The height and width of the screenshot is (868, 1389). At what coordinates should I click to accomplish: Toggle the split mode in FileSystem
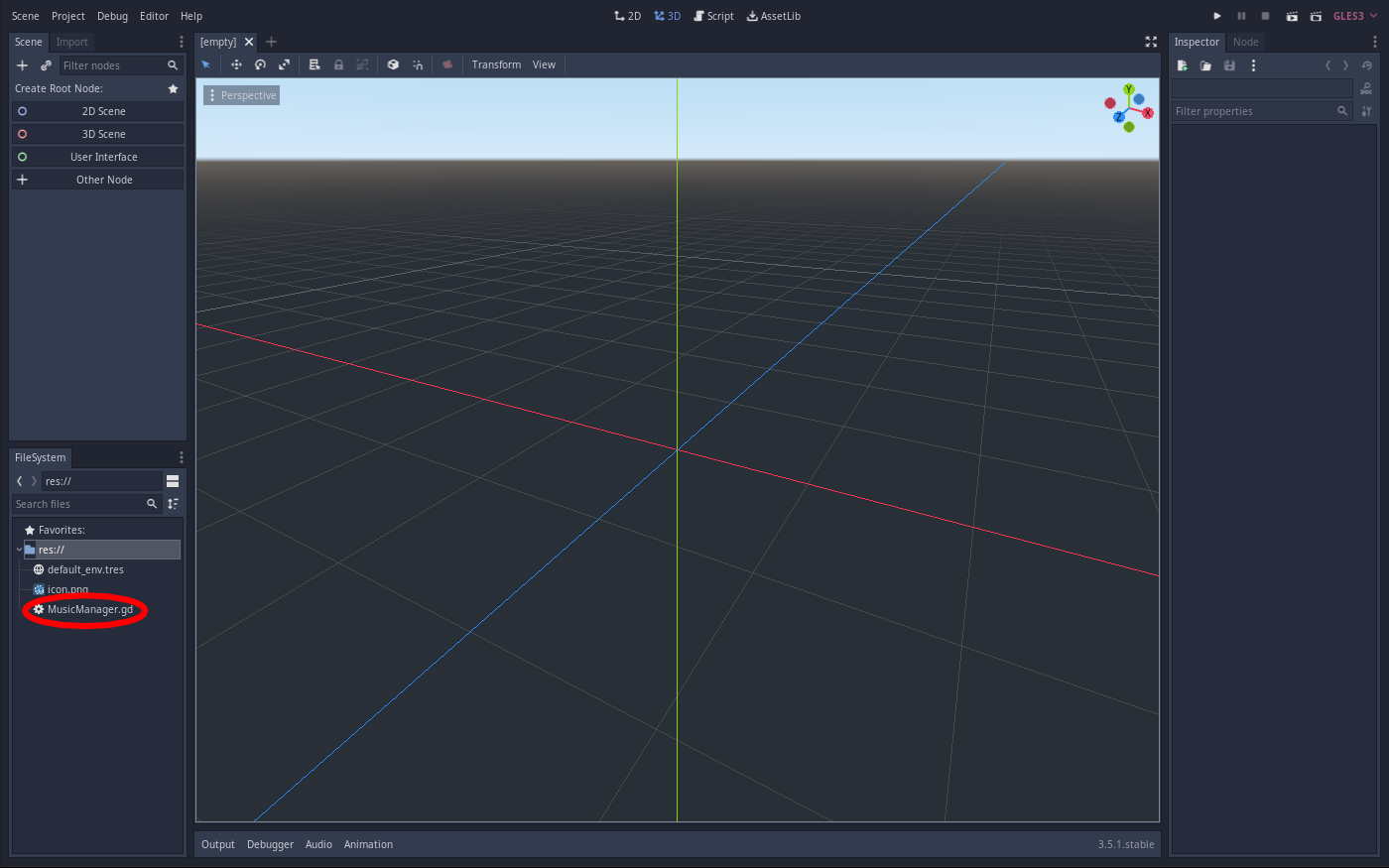pos(173,481)
